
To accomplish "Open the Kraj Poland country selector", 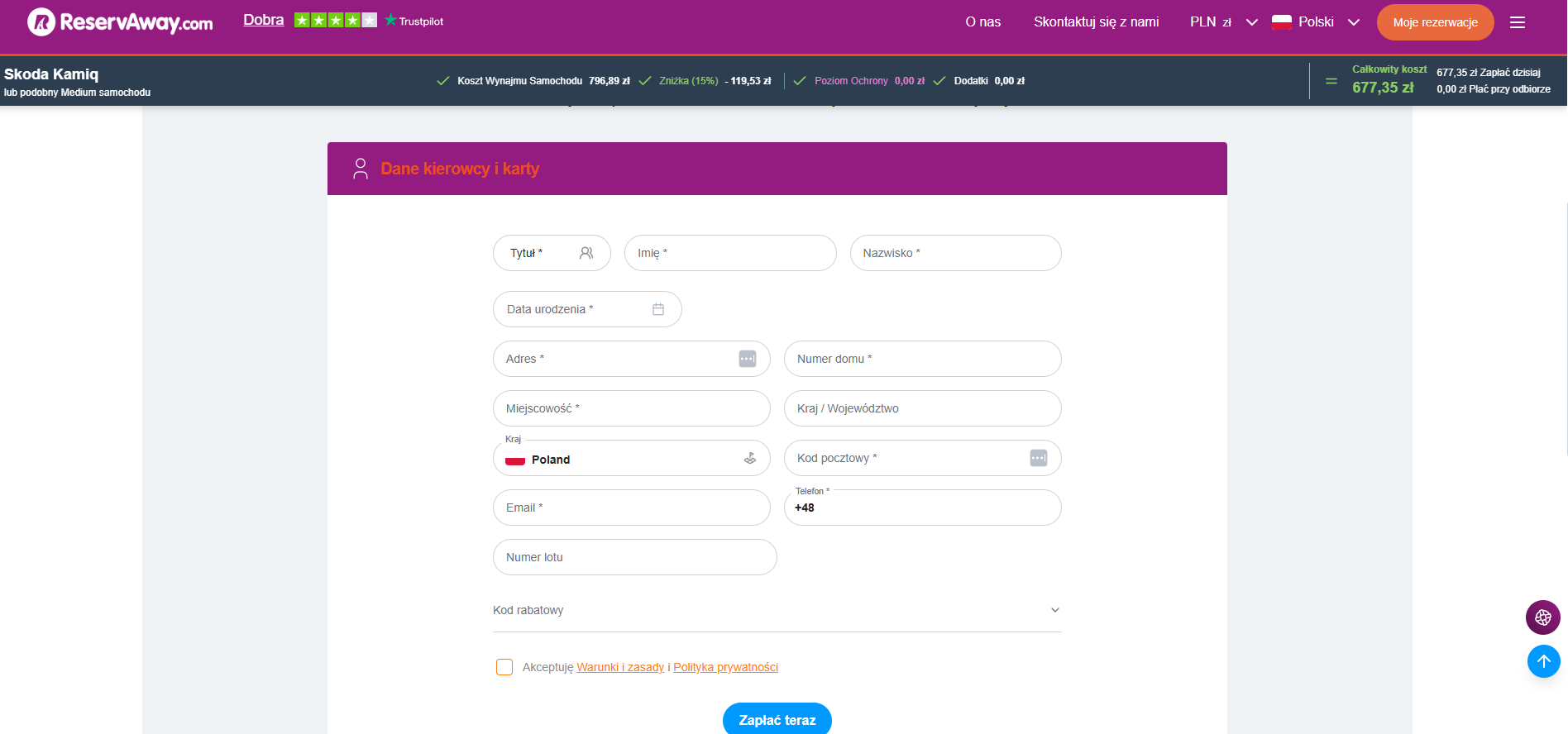I will (x=631, y=459).
